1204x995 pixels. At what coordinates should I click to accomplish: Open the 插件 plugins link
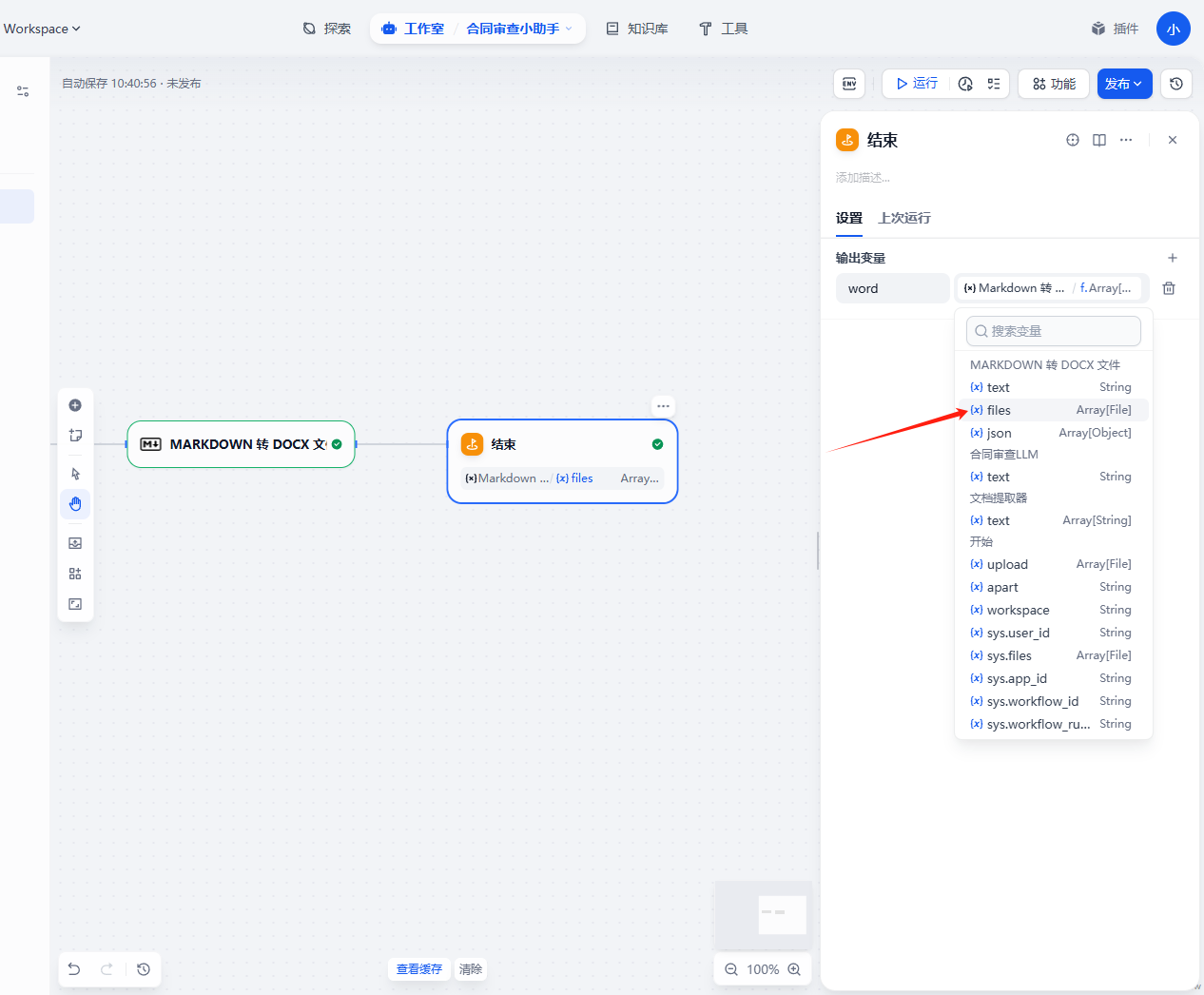[x=1115, y=29]
